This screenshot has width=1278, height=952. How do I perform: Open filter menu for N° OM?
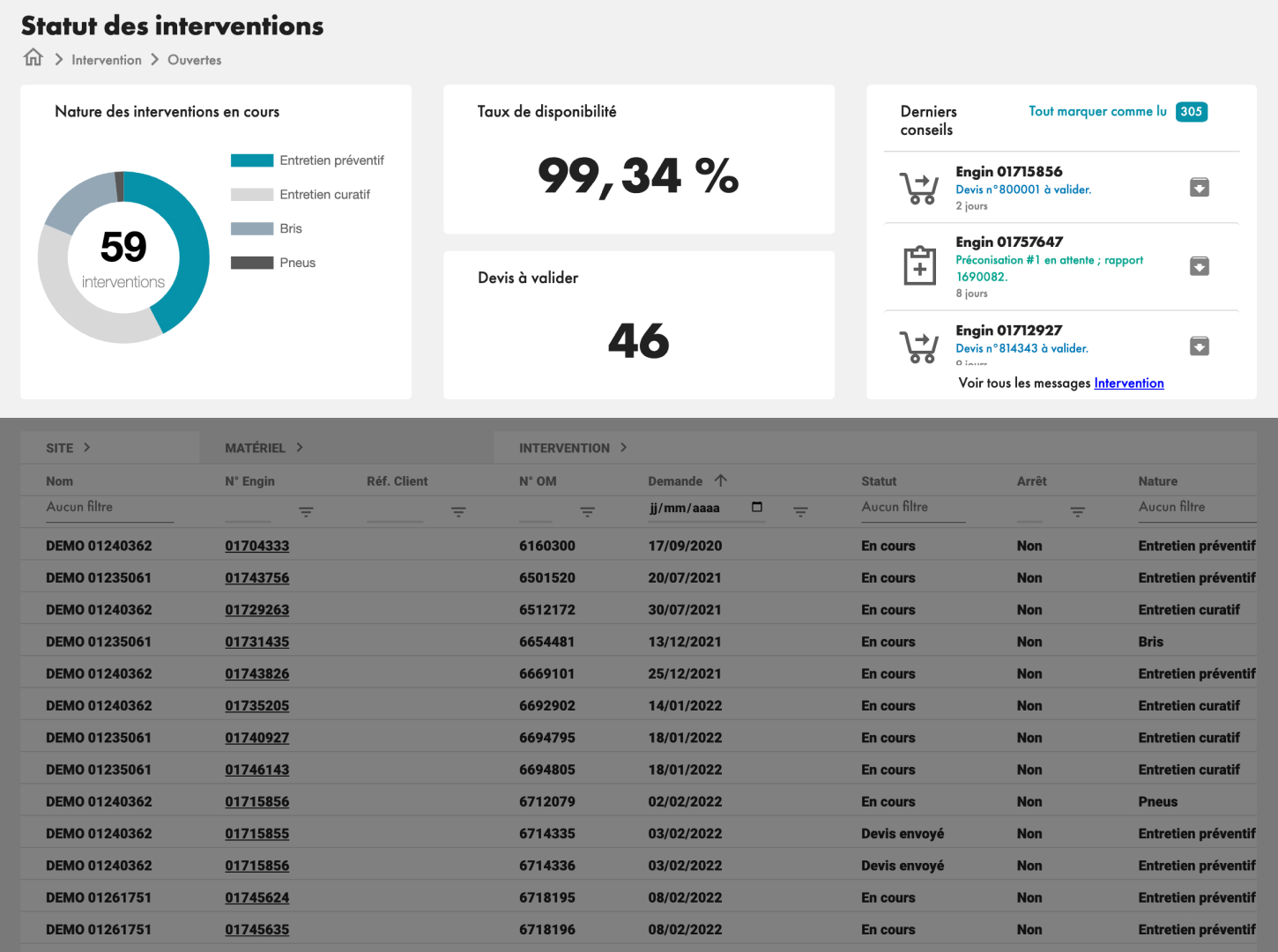[x=587, y=511]
